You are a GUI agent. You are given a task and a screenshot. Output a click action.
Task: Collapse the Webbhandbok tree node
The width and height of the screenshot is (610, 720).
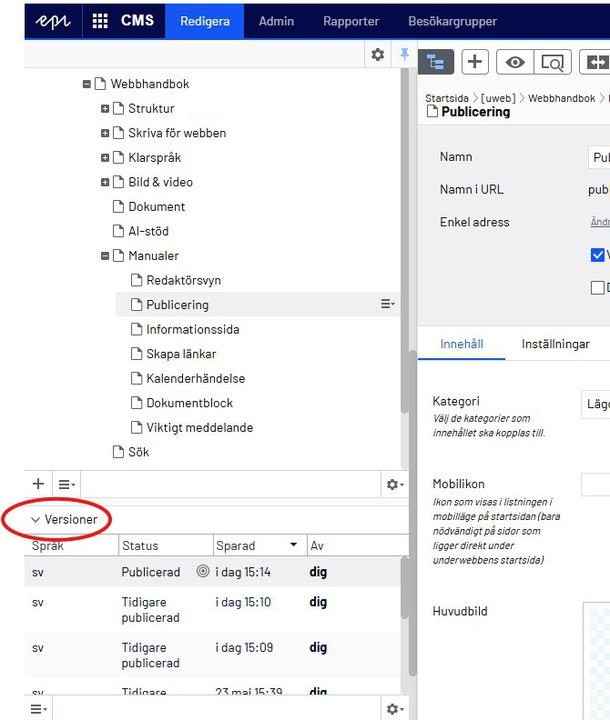click(x=86, y=84)
